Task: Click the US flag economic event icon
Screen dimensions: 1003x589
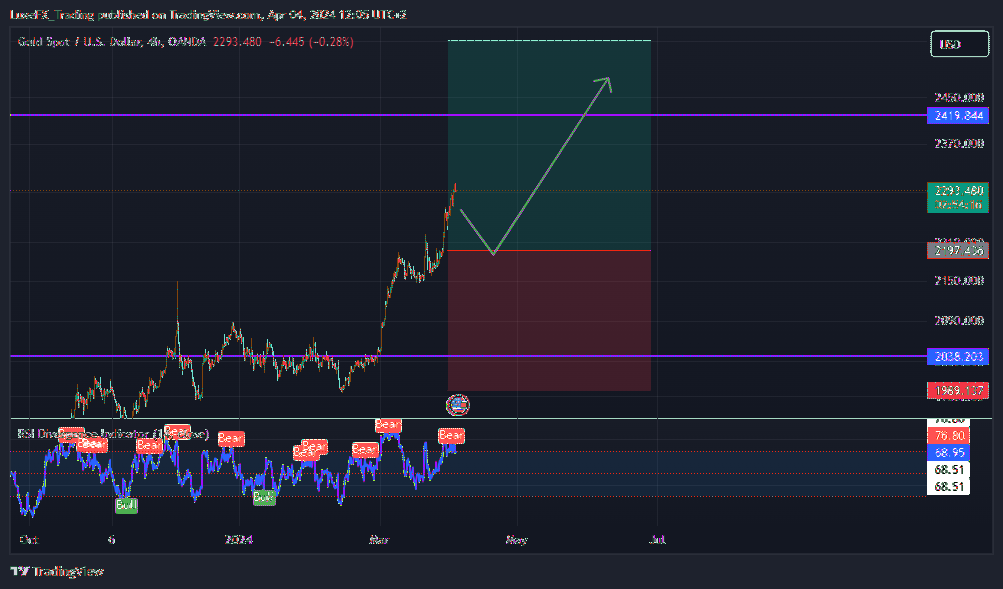Action: coord(457,404)
